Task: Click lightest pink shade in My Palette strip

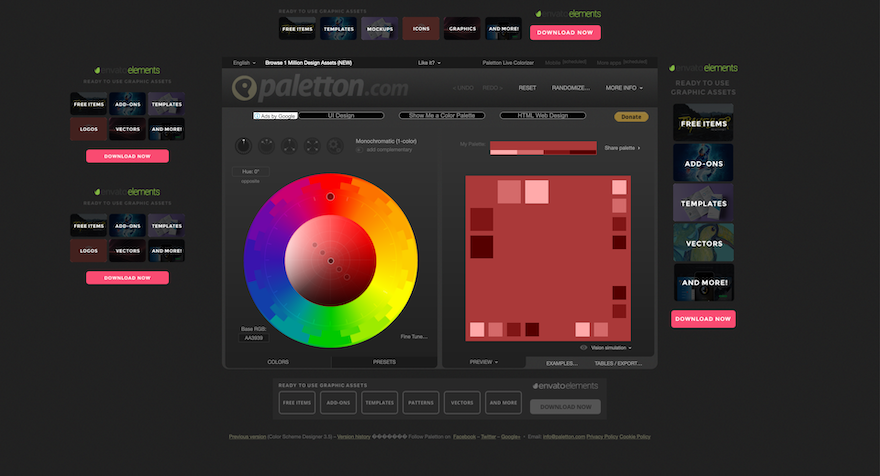Action: click(503, 152)
